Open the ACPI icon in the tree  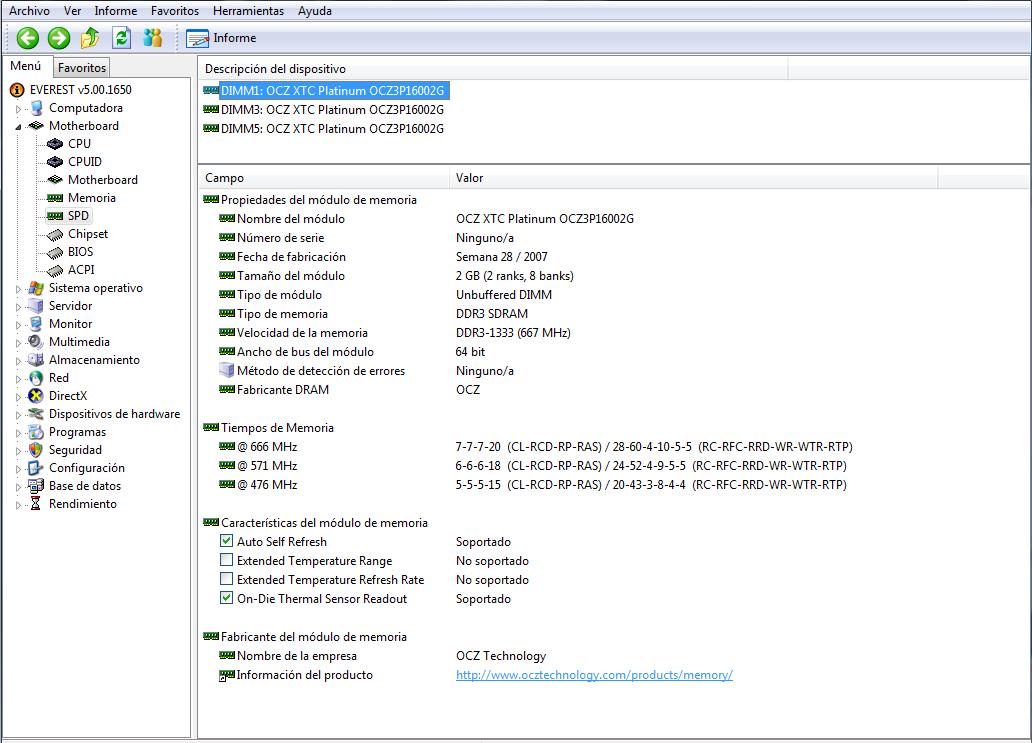(x=55, y=270)
